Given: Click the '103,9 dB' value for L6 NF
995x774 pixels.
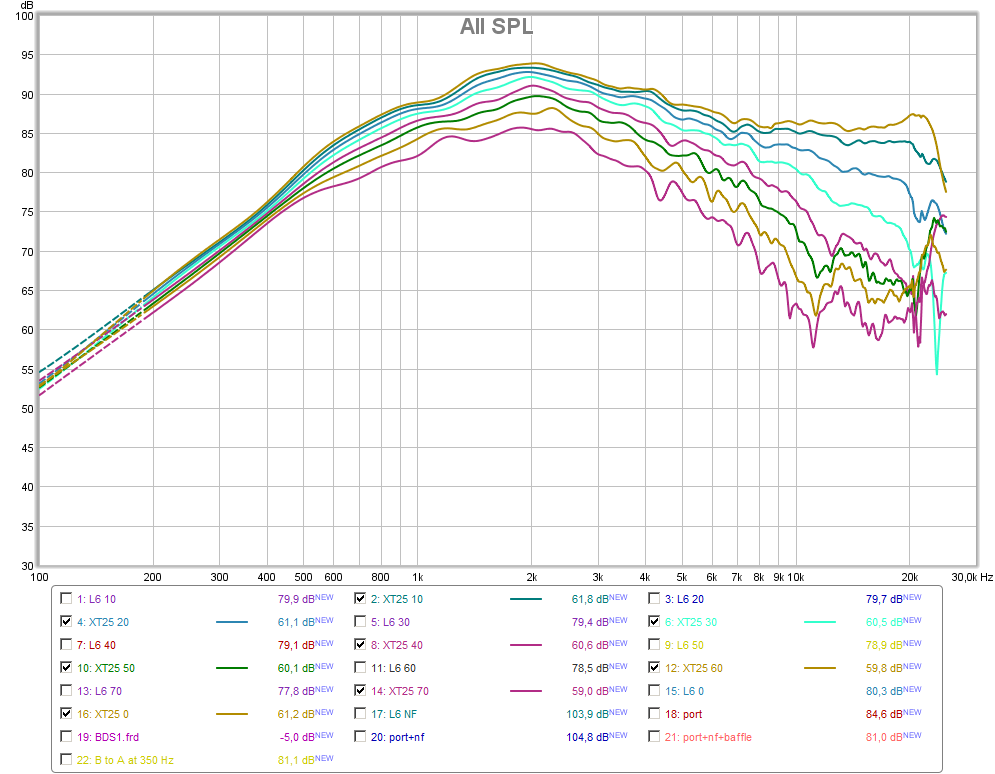Looking at the screenshot, I should tap(588, 714).
